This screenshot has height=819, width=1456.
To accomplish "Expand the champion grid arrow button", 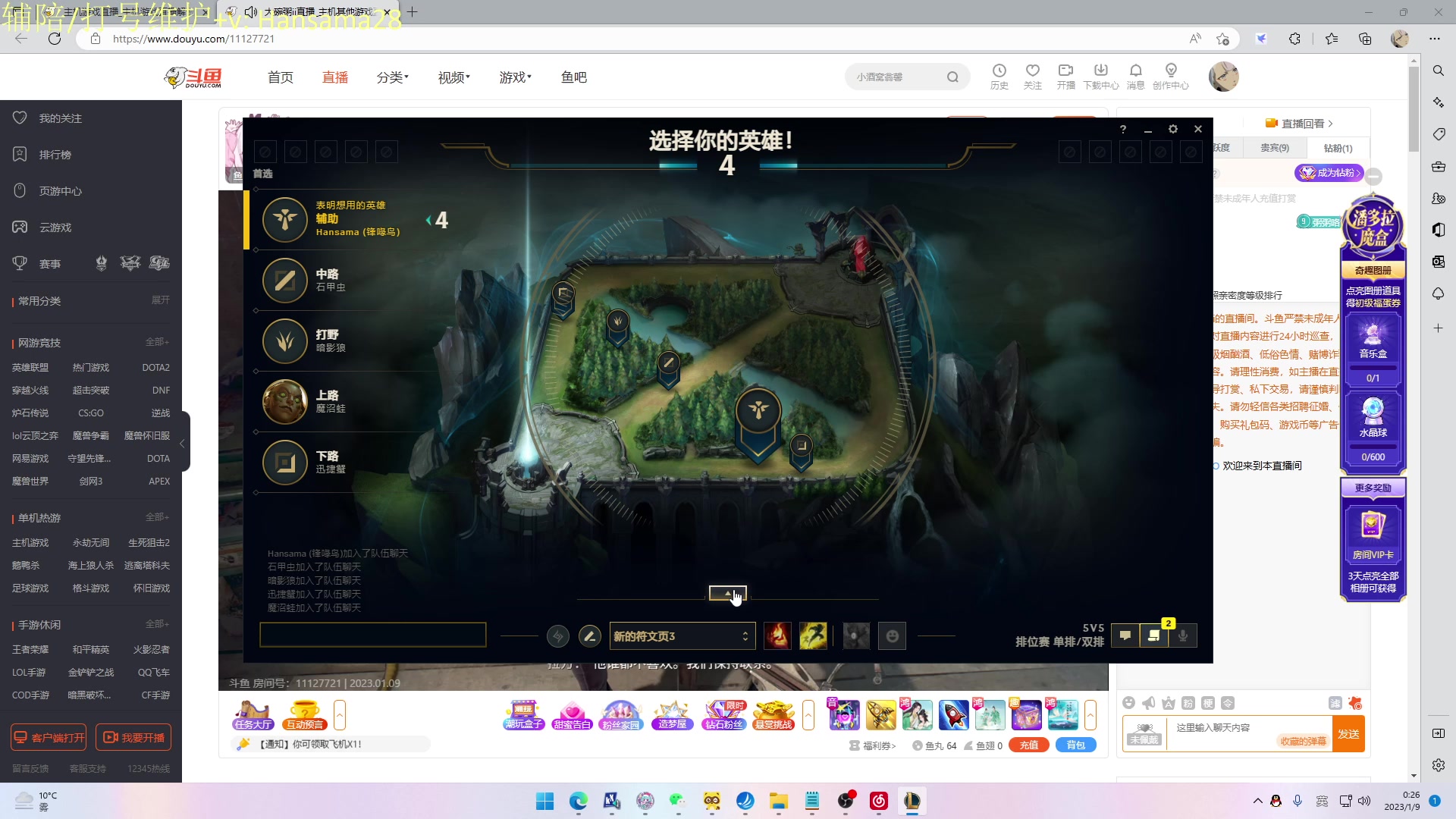I will (728, 593).
